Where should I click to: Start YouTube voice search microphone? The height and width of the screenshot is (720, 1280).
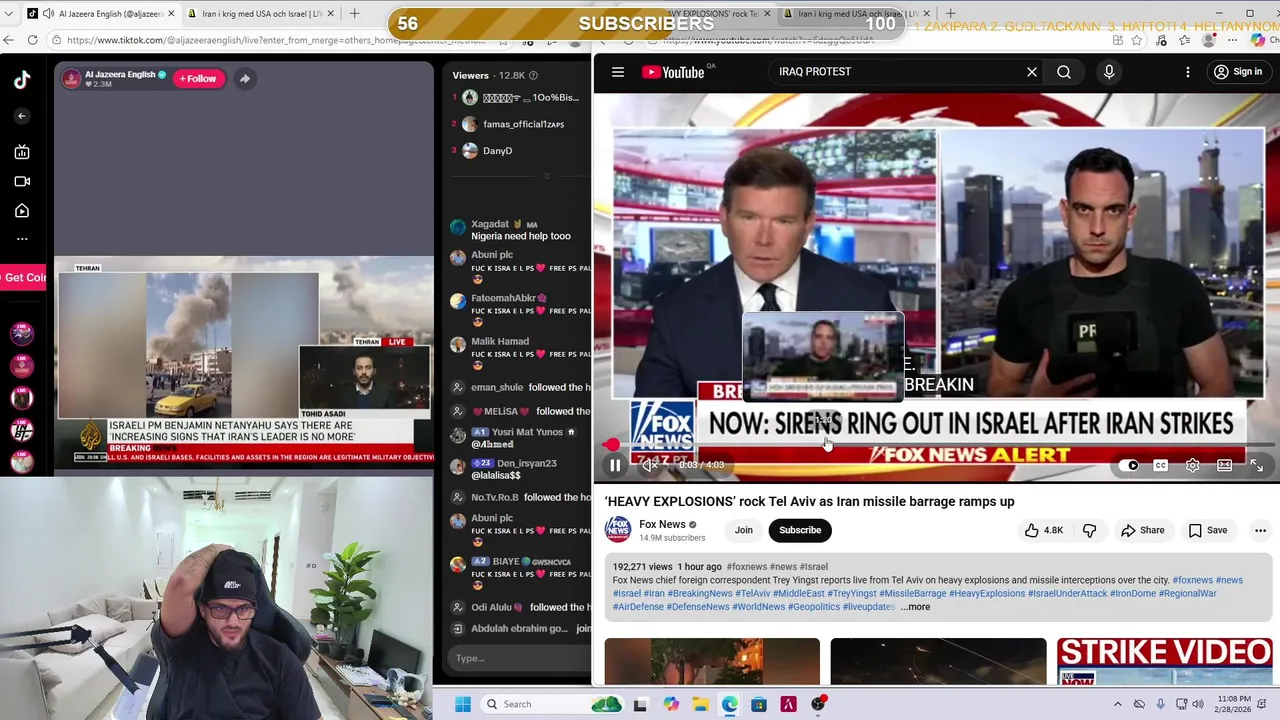click(1109, 72)
